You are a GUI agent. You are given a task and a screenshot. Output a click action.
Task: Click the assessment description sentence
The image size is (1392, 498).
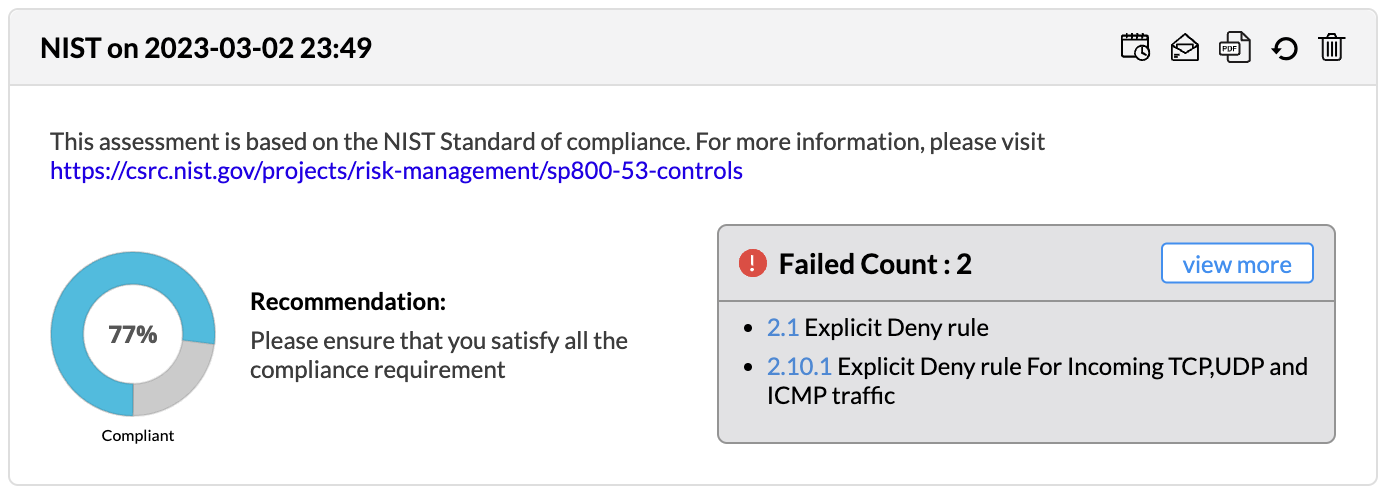click(x=547, y=142)
